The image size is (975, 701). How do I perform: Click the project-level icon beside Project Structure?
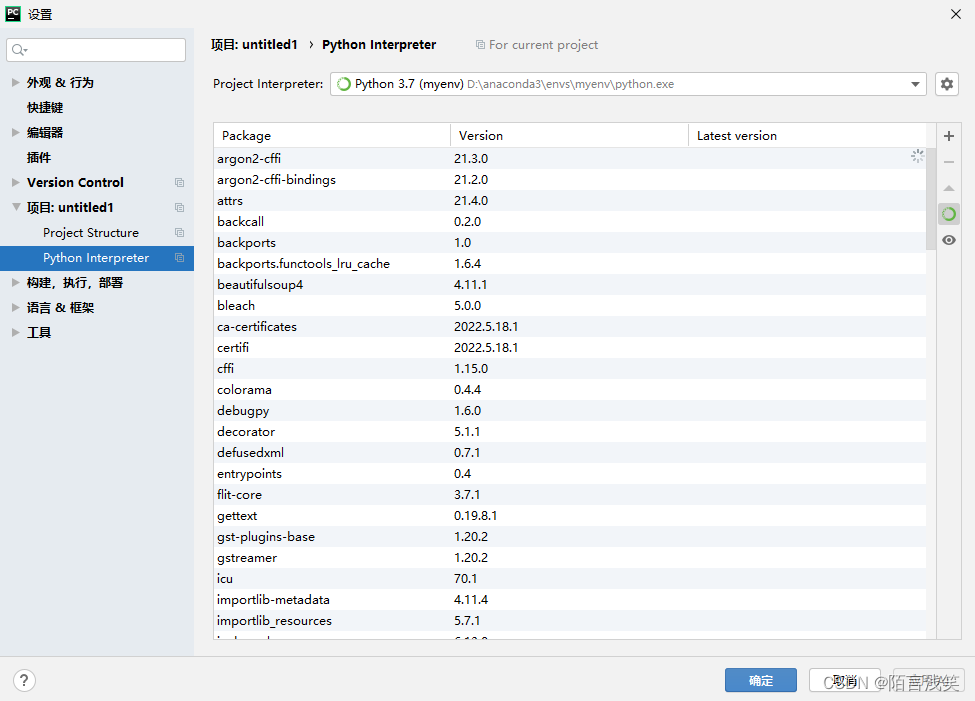(x=179, y=233)
